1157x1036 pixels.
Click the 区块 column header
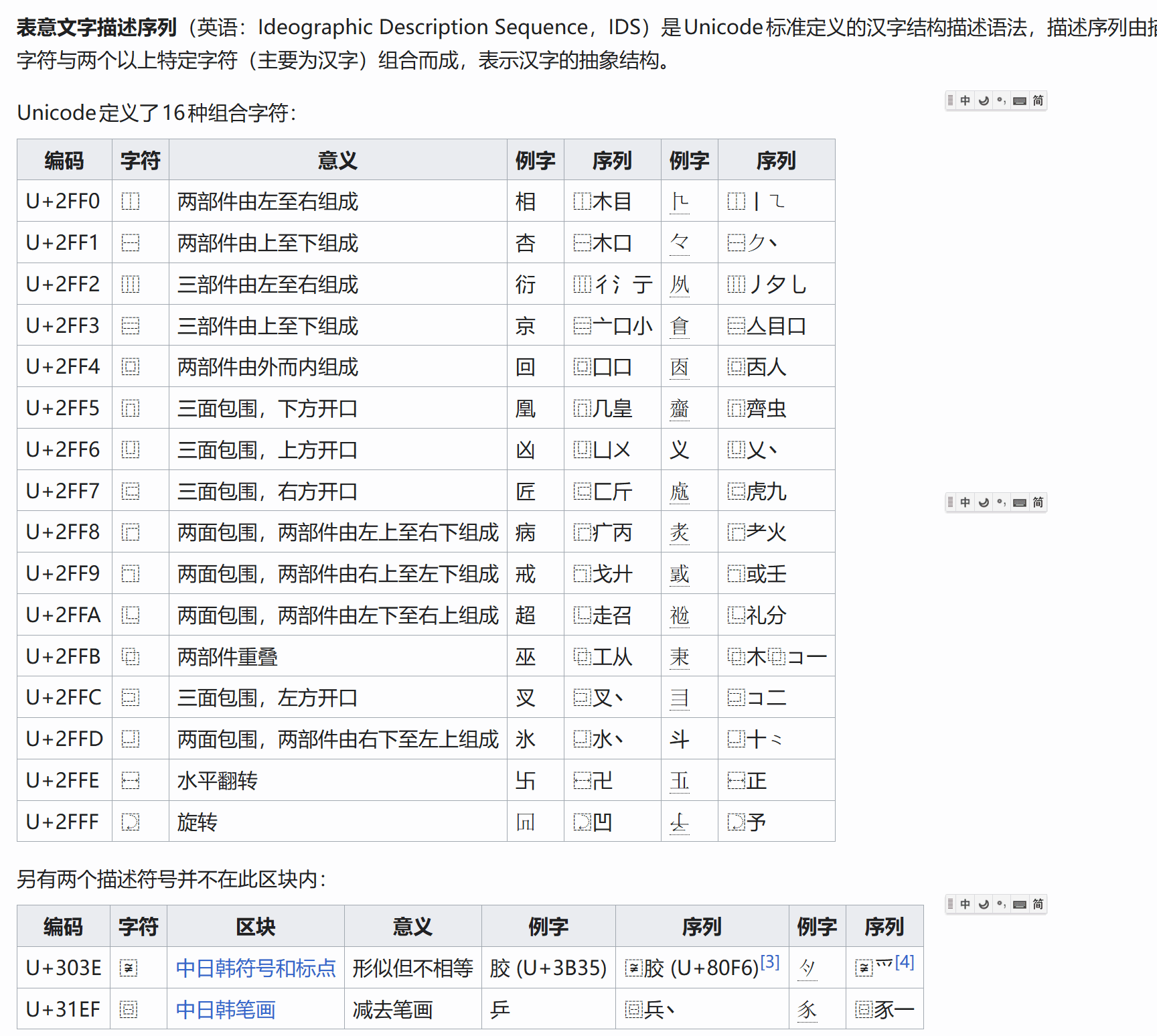256,926
